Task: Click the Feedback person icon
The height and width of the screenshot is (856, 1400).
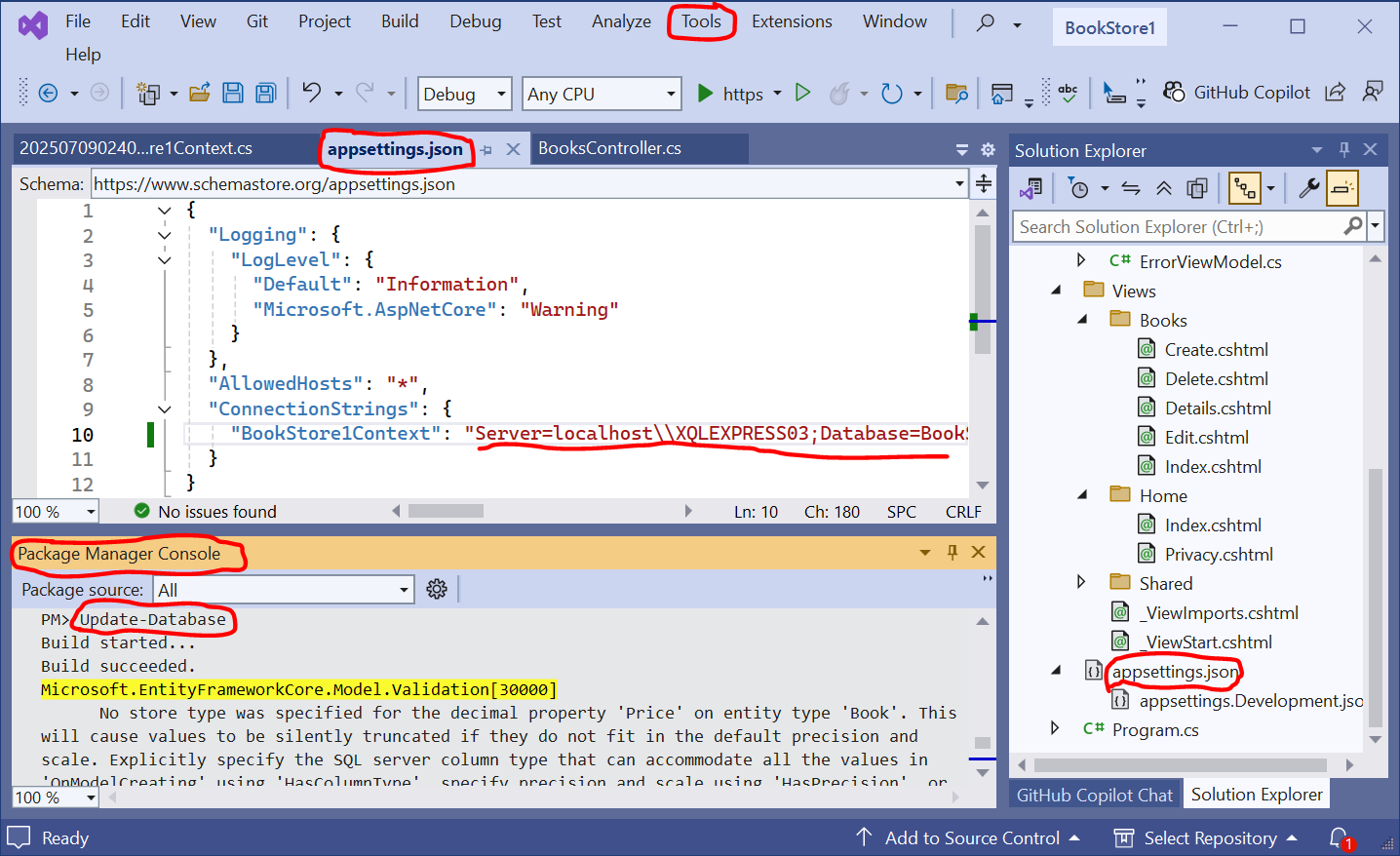Action: pyautogui.click(x=1373, y=93)
